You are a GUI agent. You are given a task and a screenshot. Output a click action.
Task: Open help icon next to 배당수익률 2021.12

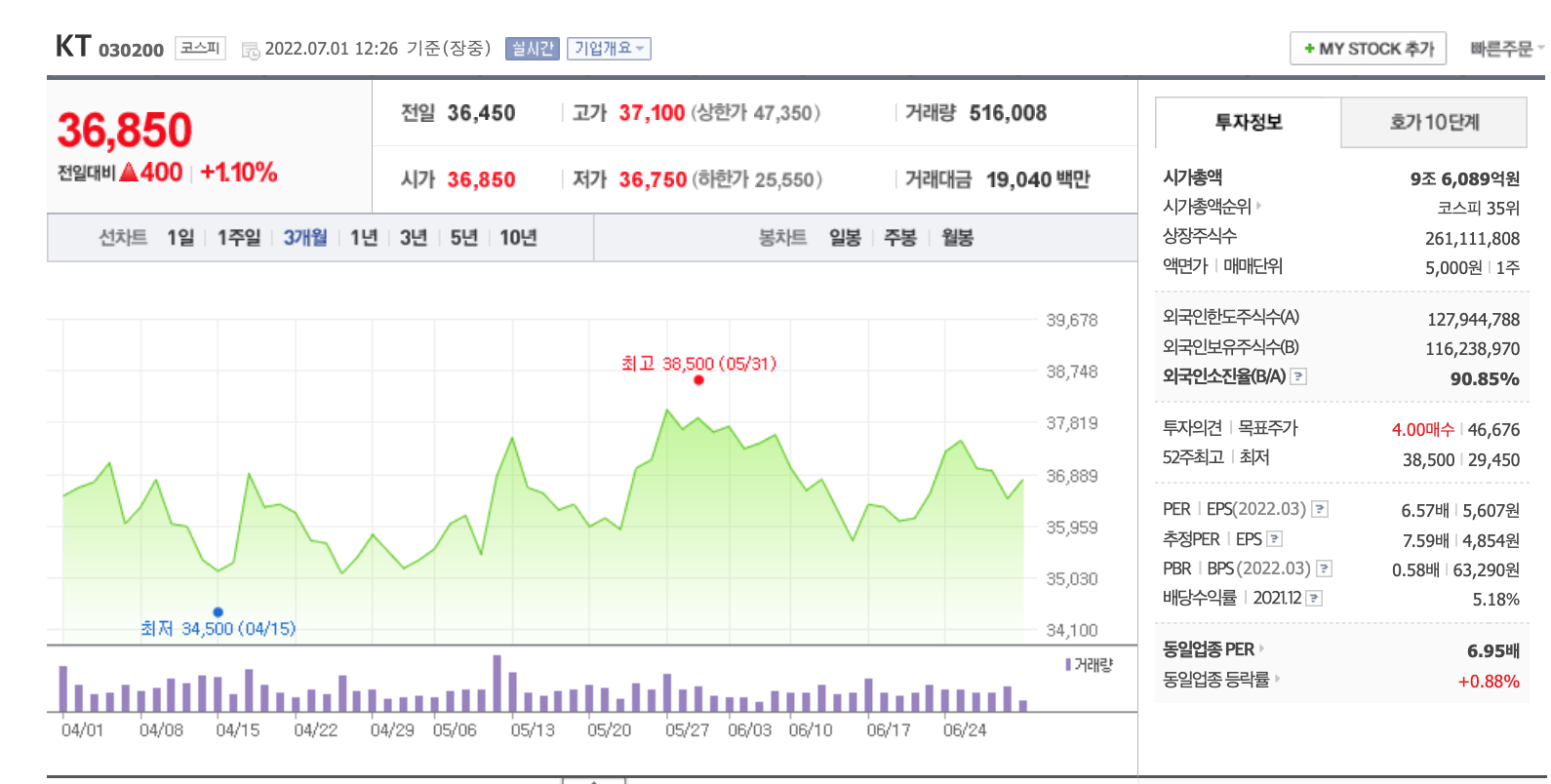pos(1314,599)
